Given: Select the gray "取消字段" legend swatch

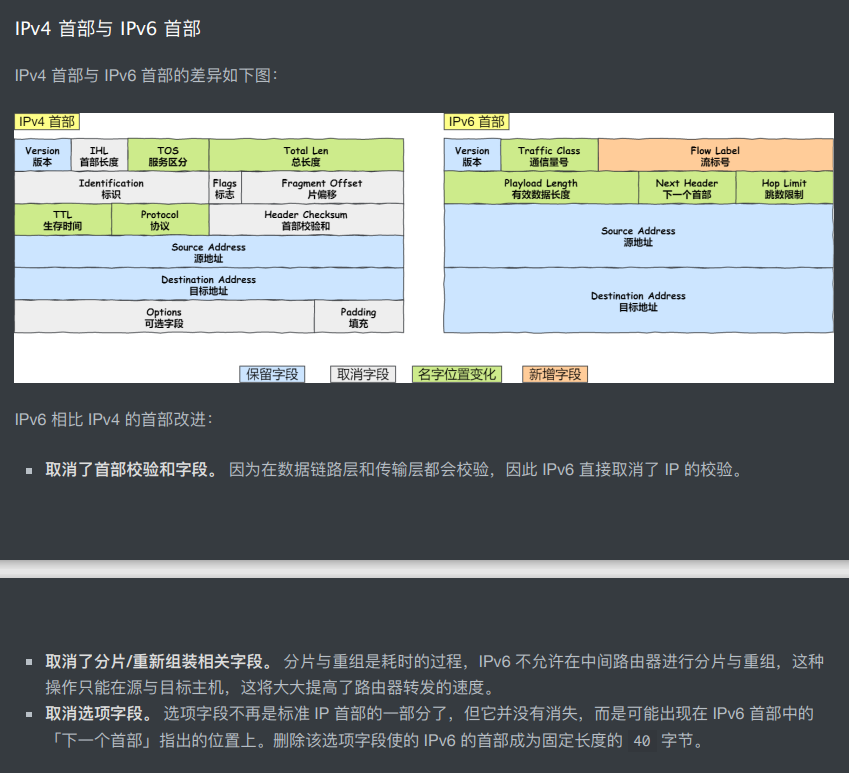Looking at the screenshot, I should click(363, 374).
